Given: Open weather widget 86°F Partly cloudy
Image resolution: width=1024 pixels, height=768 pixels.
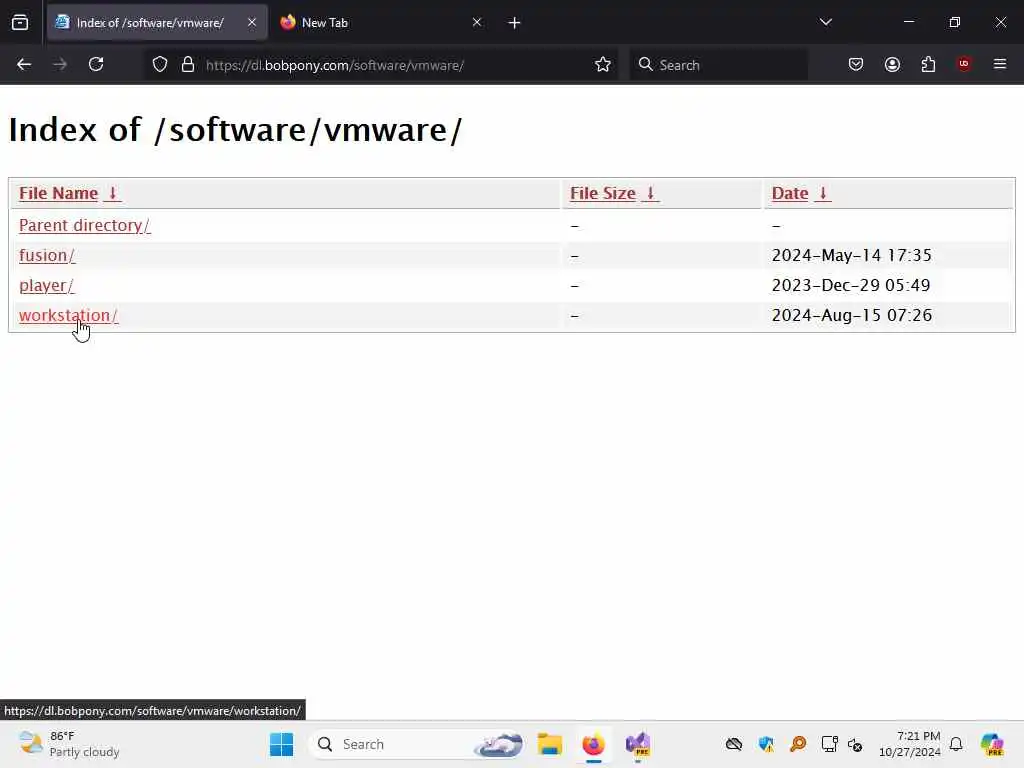Looking at the screenshot, I should [x=69, y=744].
